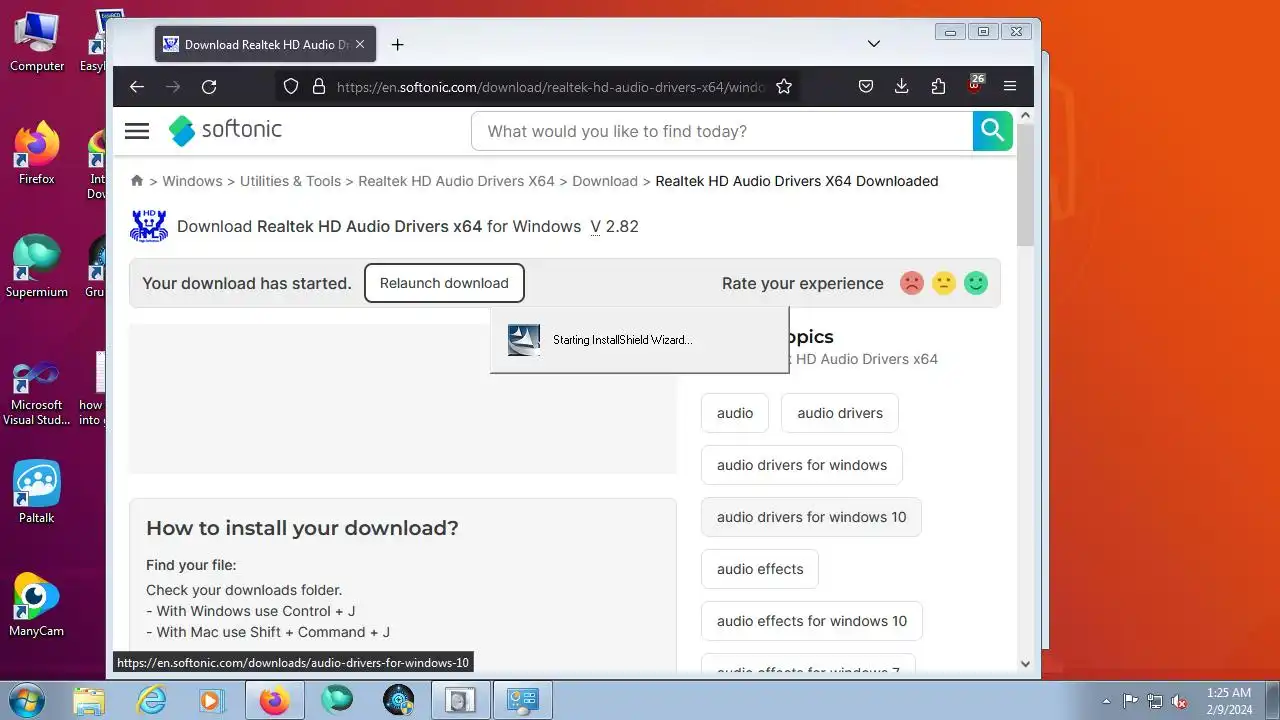Click 'Starting InstallShield Wizard...' text
The width and height of the screenshot is (1280, 720).
click(x=622, y=340)
